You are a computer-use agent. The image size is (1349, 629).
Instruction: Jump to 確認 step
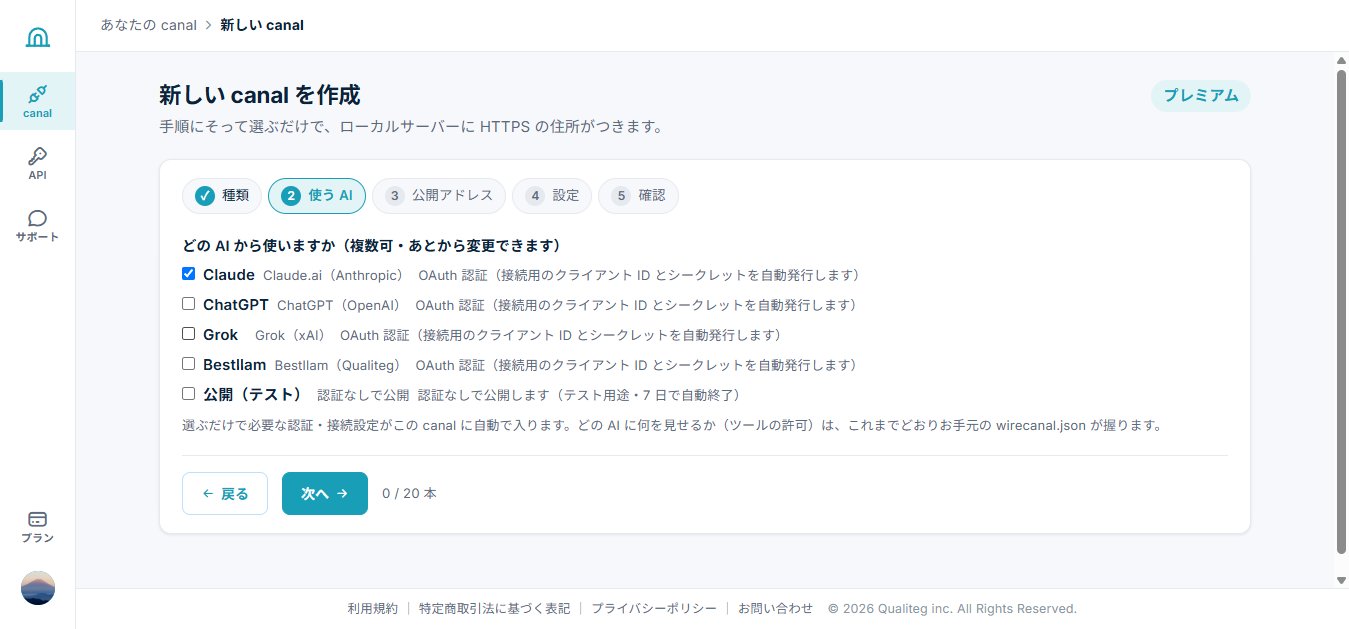[638, 196]
